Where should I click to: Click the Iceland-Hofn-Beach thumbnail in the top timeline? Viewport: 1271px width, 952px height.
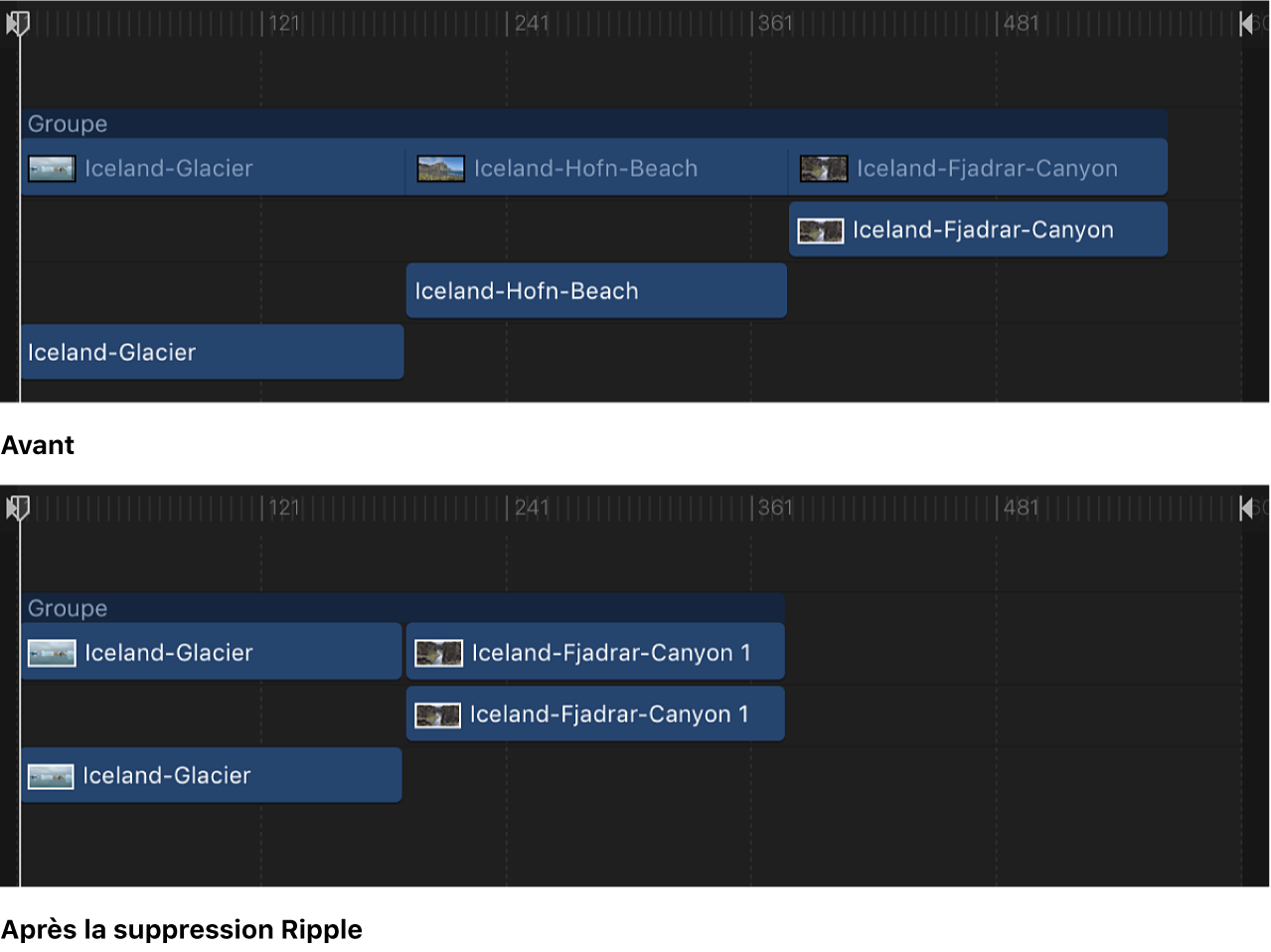[440, 169]
